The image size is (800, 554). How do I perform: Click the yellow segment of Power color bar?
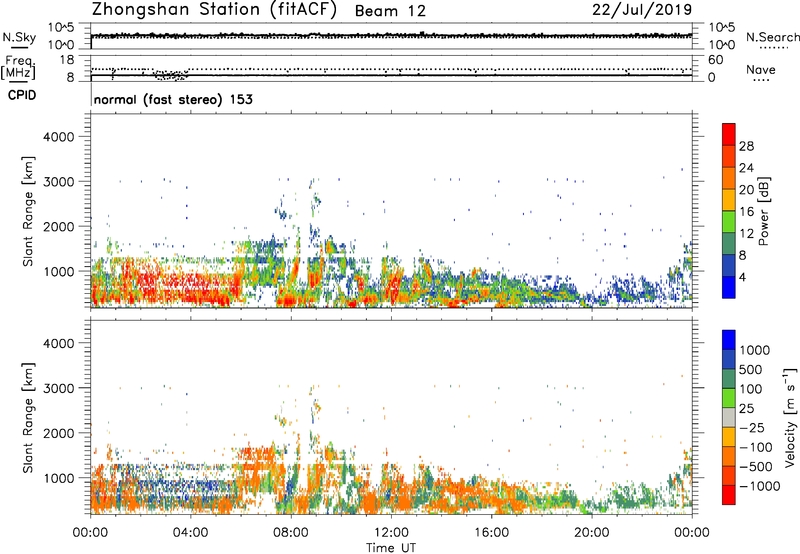(x=729, y=199)
